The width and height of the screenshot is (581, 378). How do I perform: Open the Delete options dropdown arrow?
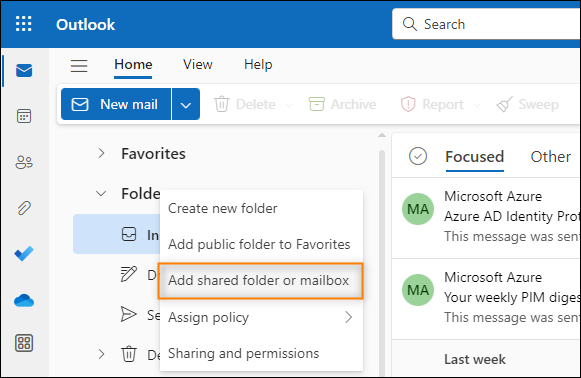coord(289,105)
